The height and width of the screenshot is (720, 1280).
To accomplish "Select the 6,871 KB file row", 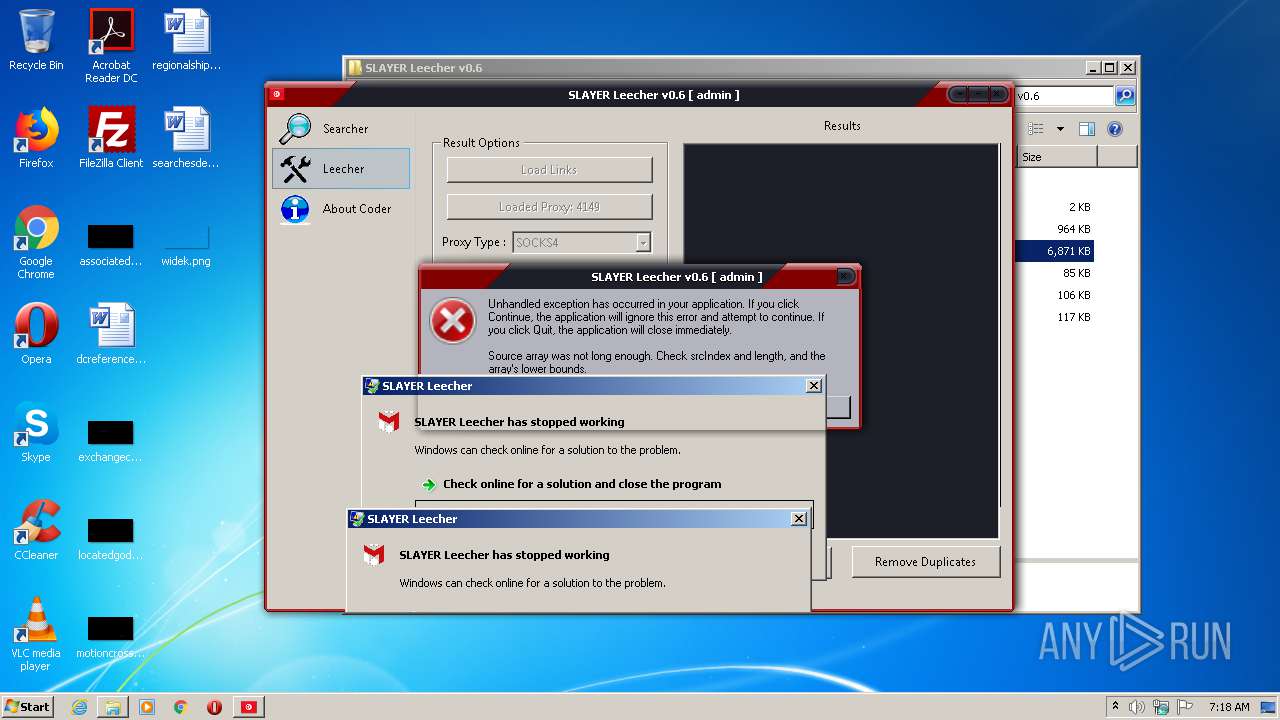I will [1054, 251].
